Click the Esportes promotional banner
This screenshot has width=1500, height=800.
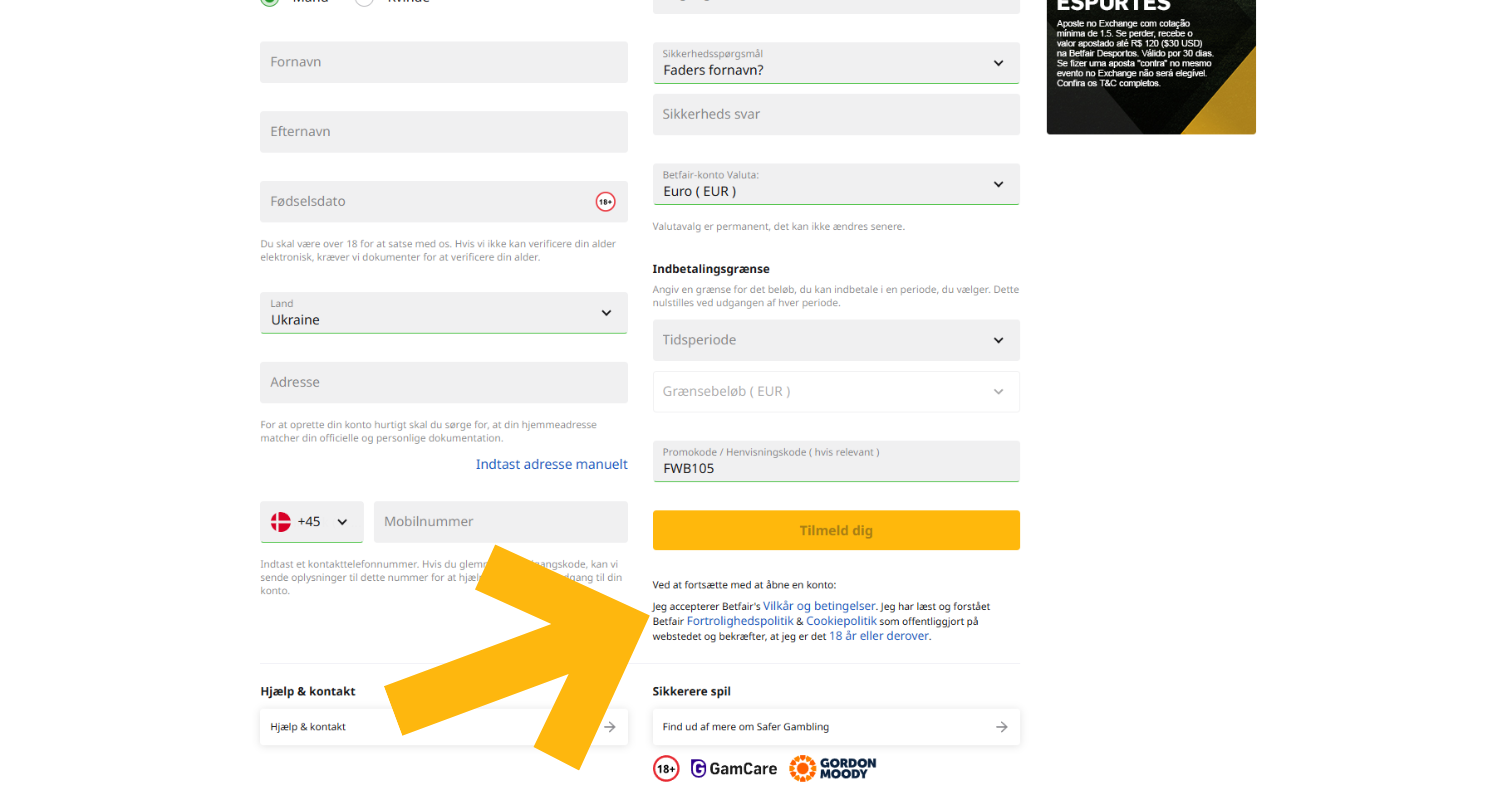[x=1151, y=66]
